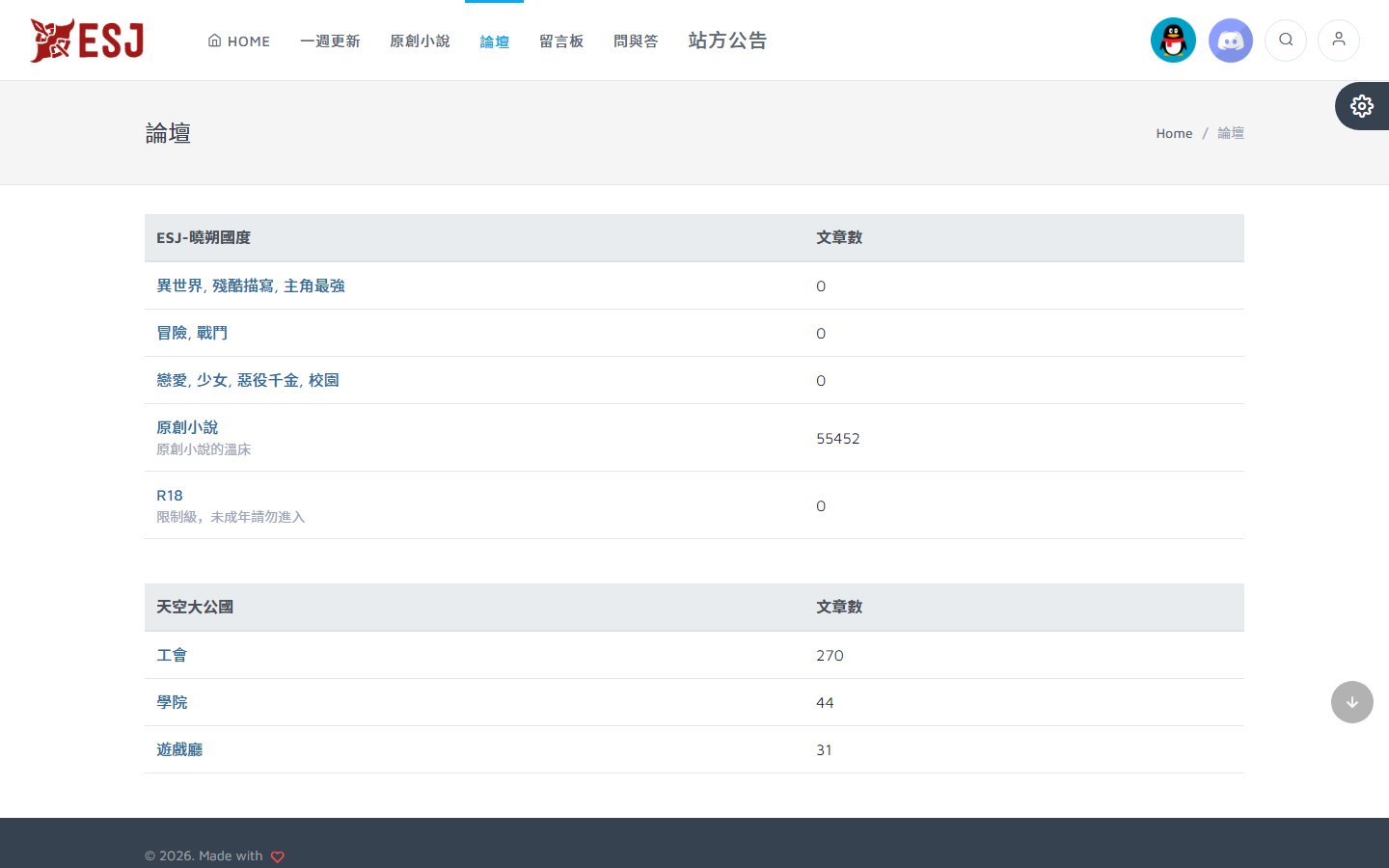Click 原創小說的溫床 description text
Image resolution: width=1389 pixels, height=868 pixels.
tap(204, 449)
